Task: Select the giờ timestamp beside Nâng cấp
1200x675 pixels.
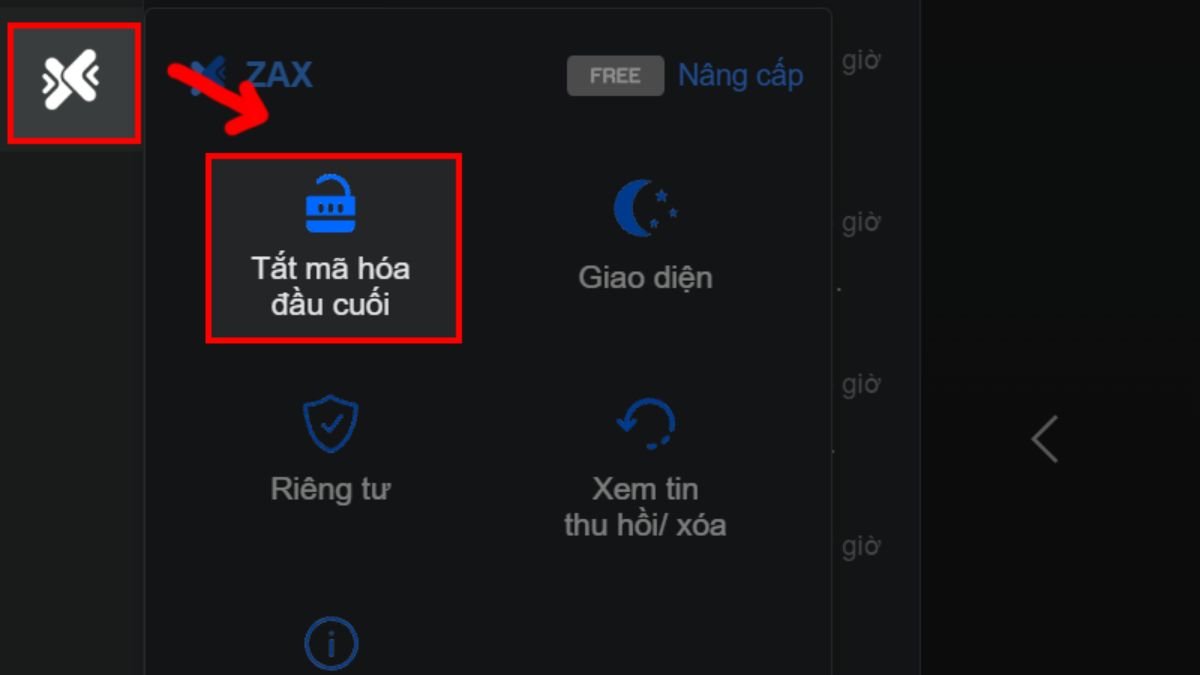Action: coord(861,61)
